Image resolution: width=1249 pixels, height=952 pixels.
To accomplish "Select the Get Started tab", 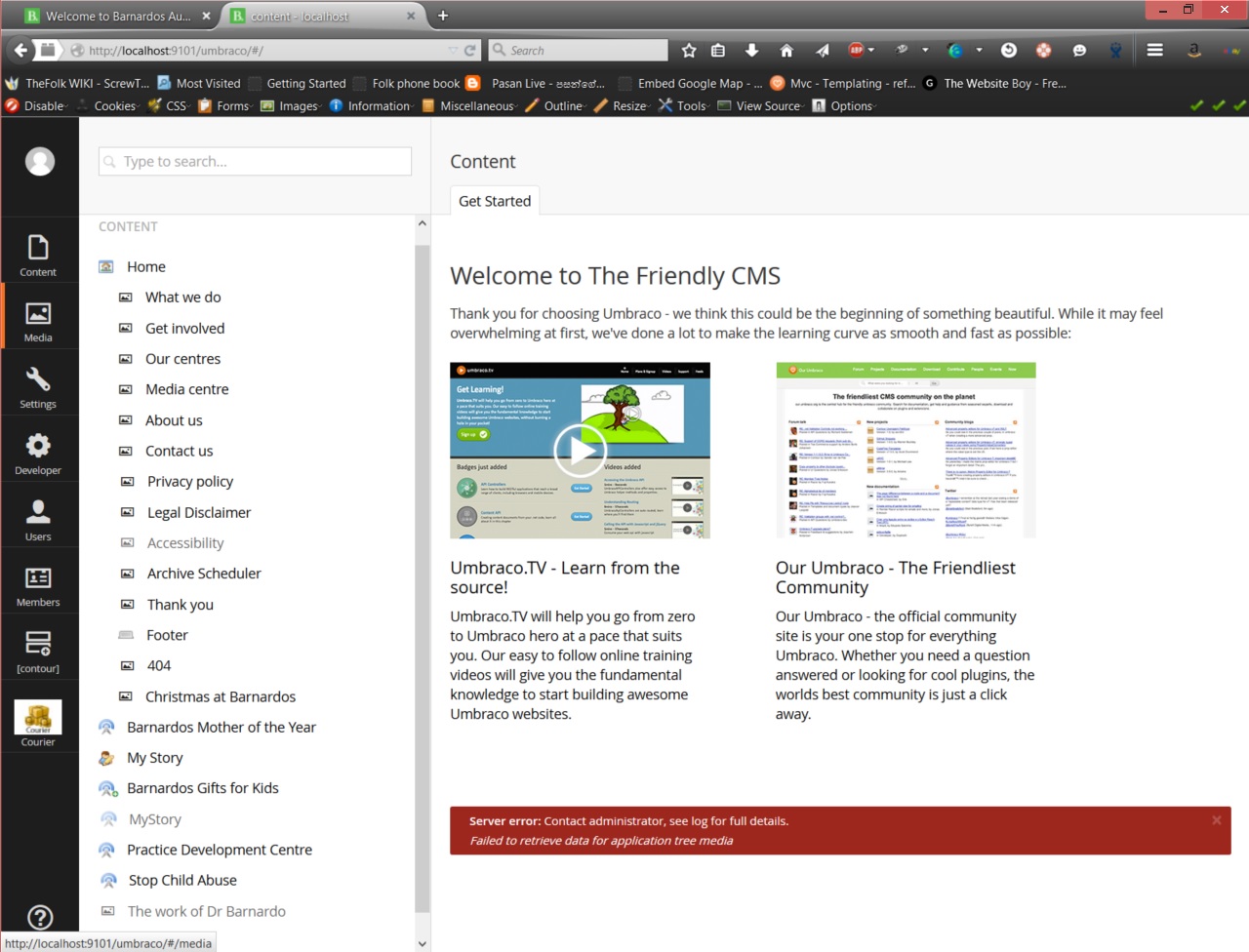I will point(495,201).
